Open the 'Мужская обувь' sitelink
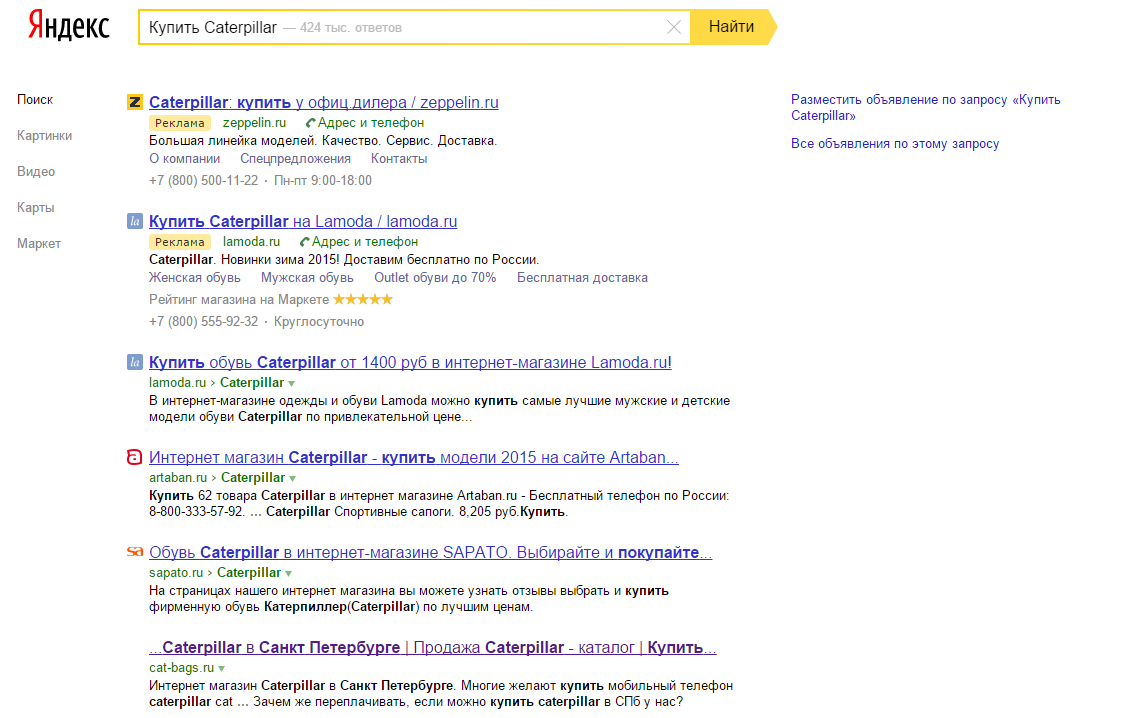 307,277
